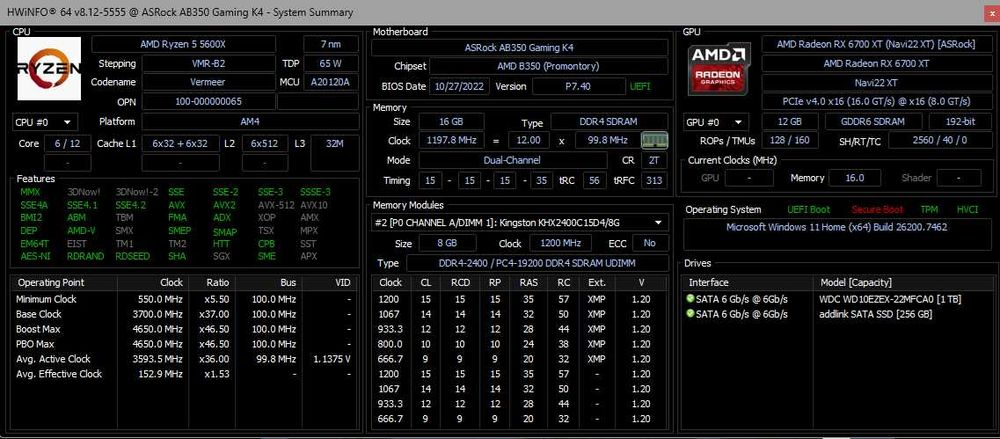Image resolution: width=1000 pixels, height=439 pixels.
Task: Click green status icon for addlink SSD
Action: click(x=689, y=314)
